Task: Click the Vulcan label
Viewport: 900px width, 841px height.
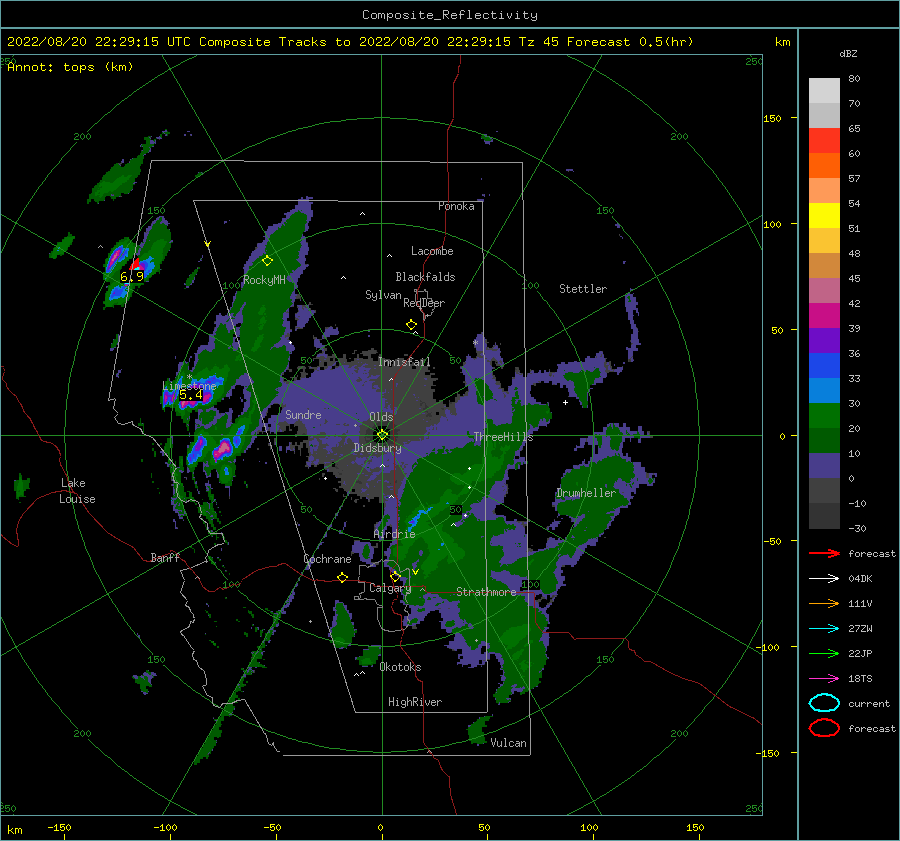Action: (508, 743)
